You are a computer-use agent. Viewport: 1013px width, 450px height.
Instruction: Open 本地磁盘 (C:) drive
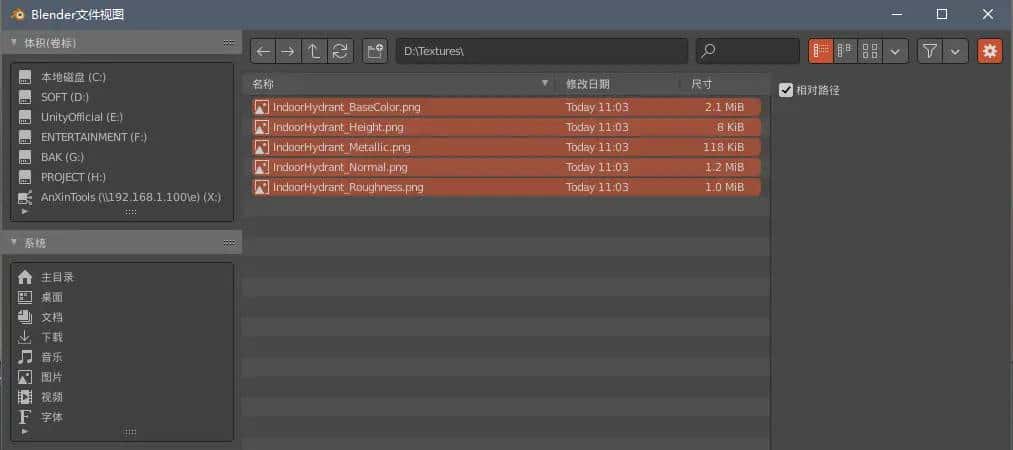tap(121, 77)
